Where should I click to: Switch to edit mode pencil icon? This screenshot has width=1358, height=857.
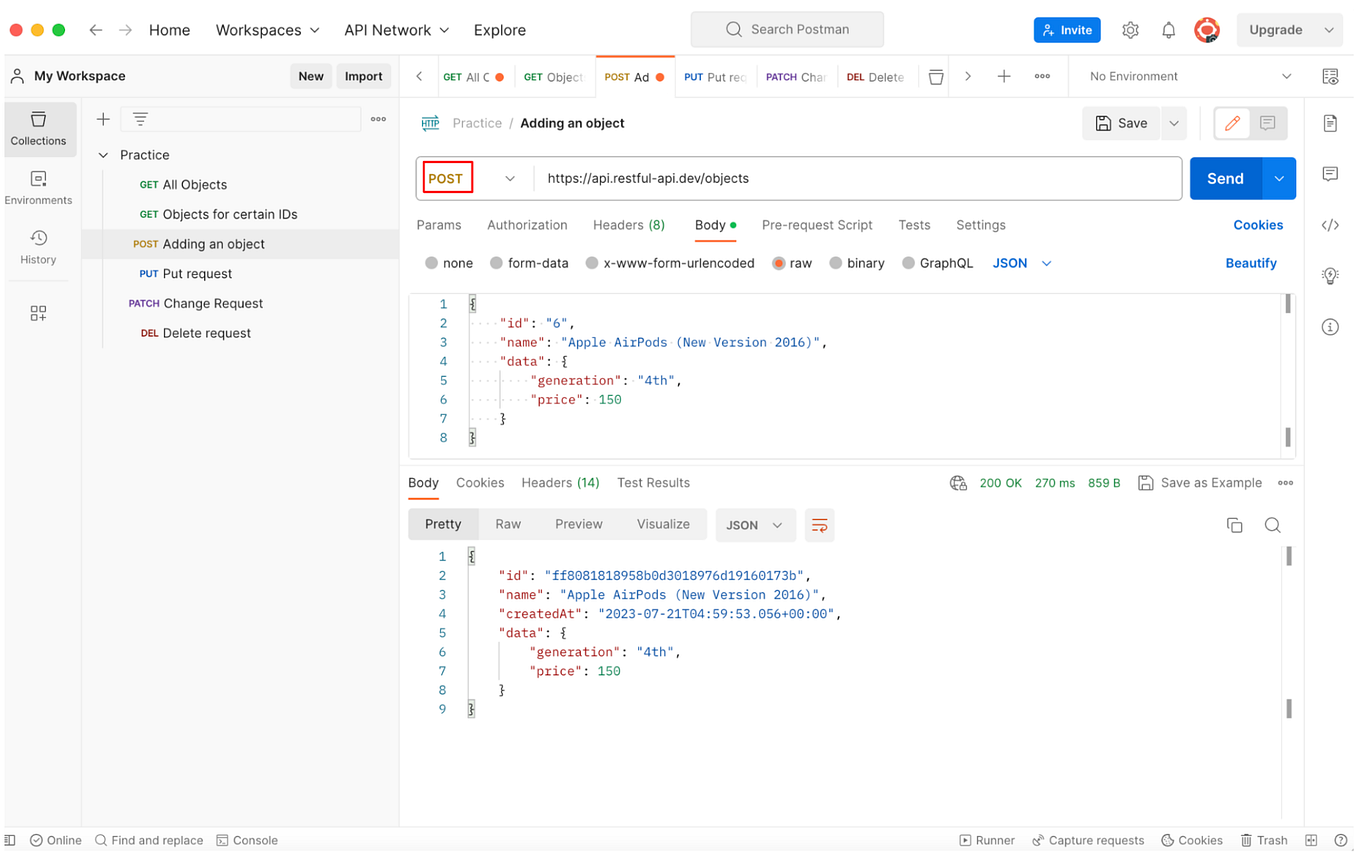(1232, 123)
